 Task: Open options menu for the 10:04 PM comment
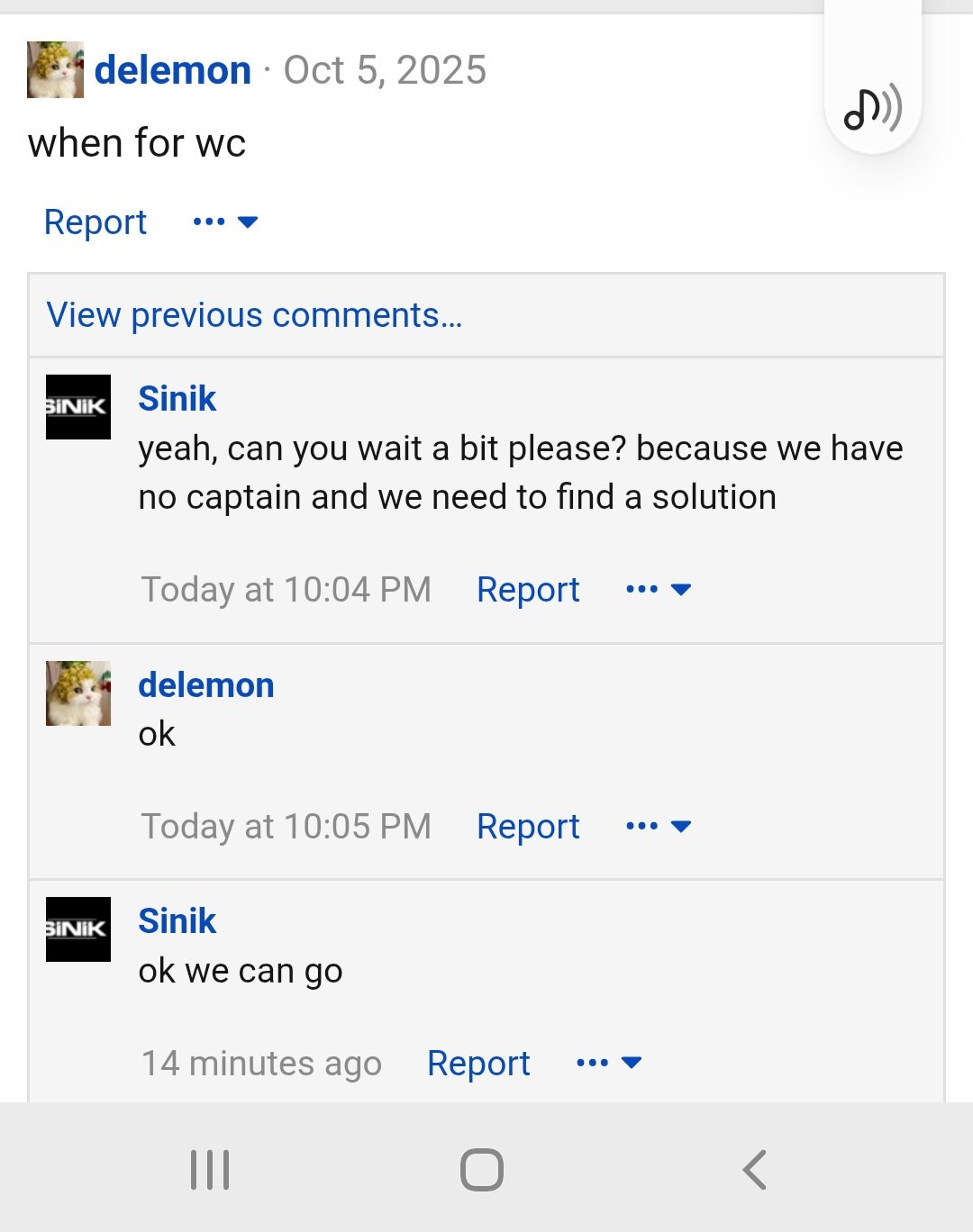click(659, 590)
